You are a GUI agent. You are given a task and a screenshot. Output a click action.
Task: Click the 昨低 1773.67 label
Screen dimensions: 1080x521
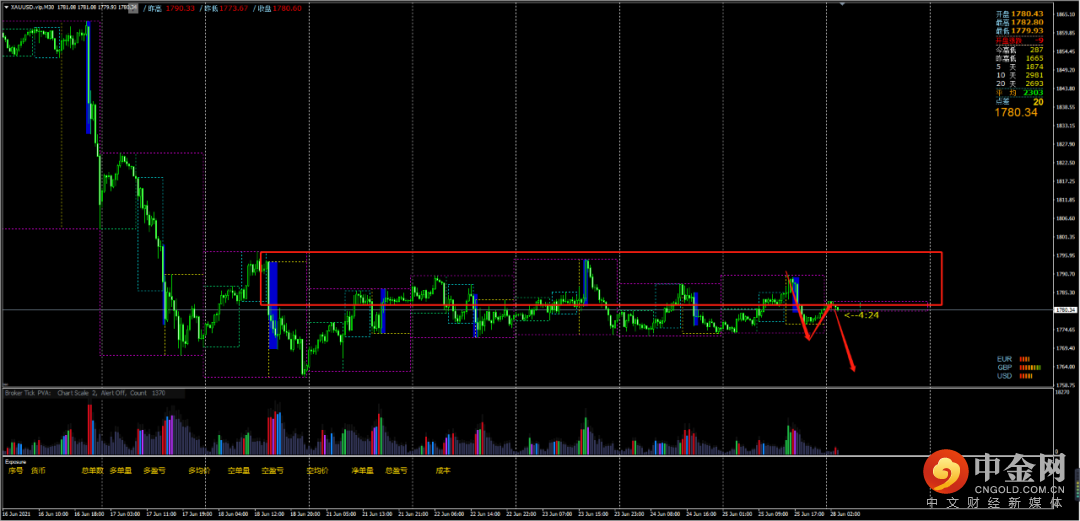point(223,8)
